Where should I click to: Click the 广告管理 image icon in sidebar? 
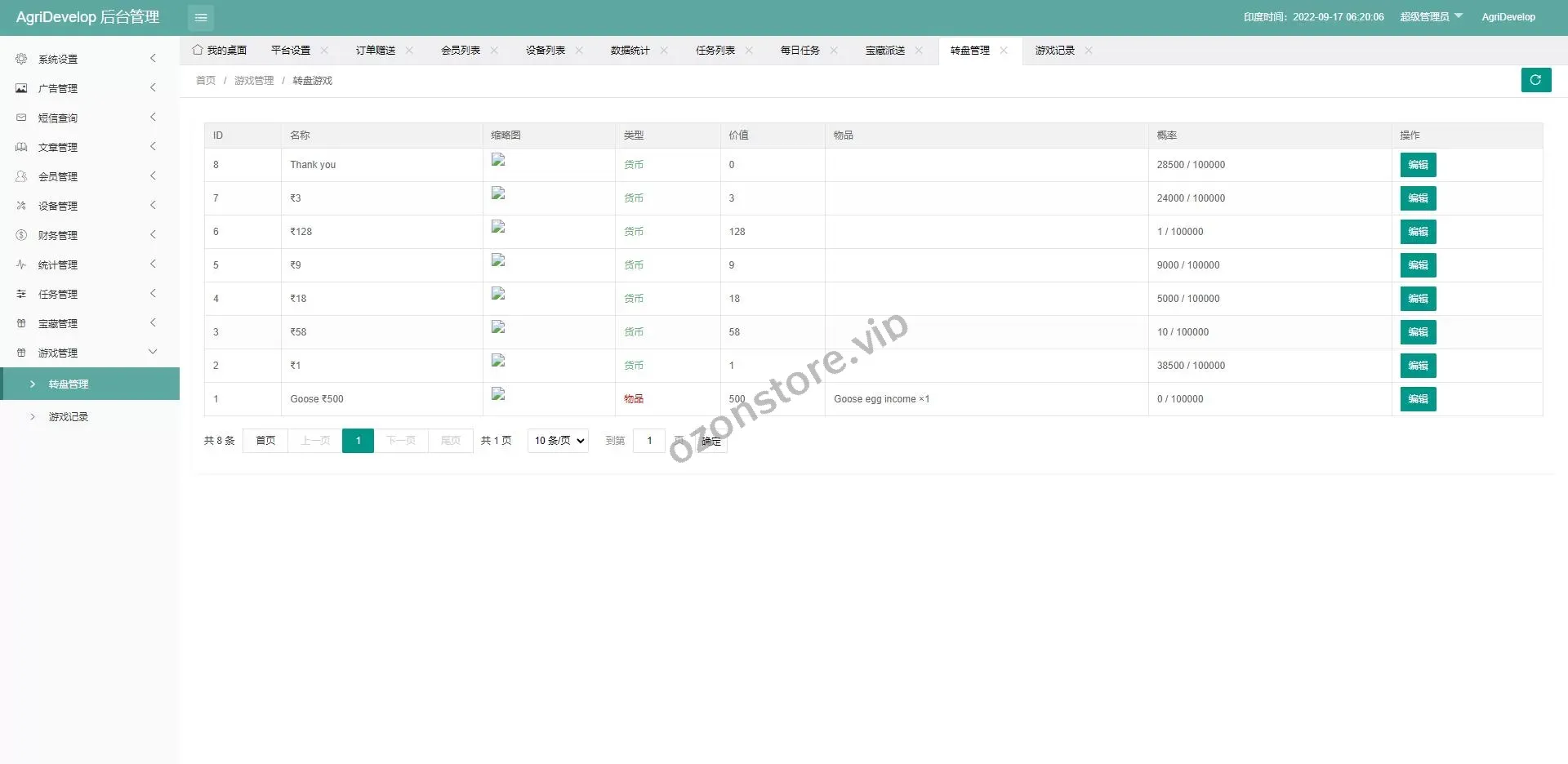point(21,88)
